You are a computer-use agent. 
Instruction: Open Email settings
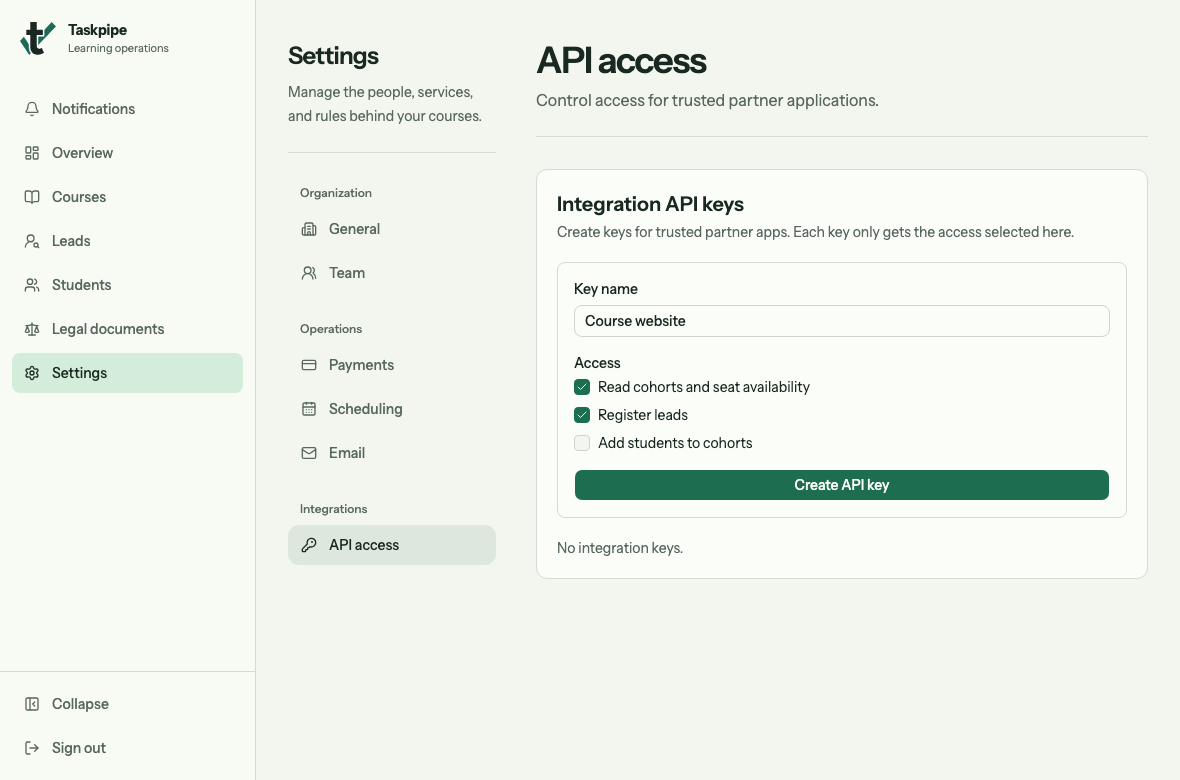click(391, 453)
